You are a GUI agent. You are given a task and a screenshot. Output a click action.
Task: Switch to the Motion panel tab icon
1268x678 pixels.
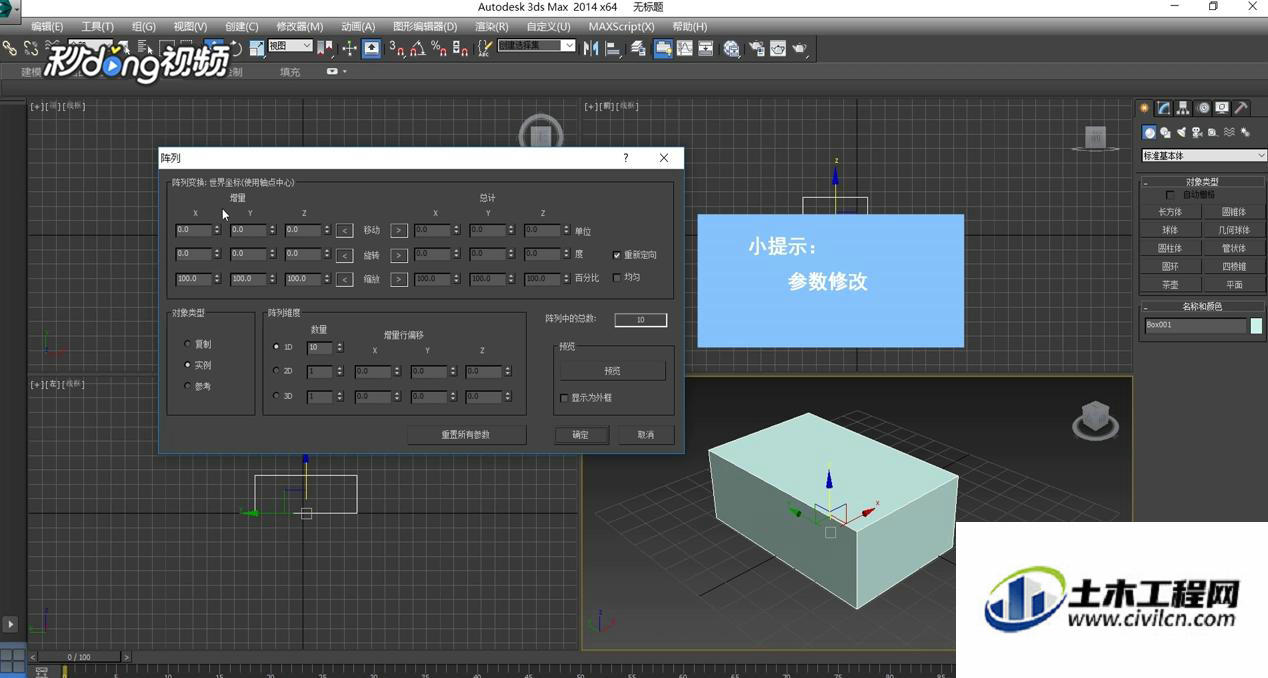pyautogui.click(x=1203, y=108)
